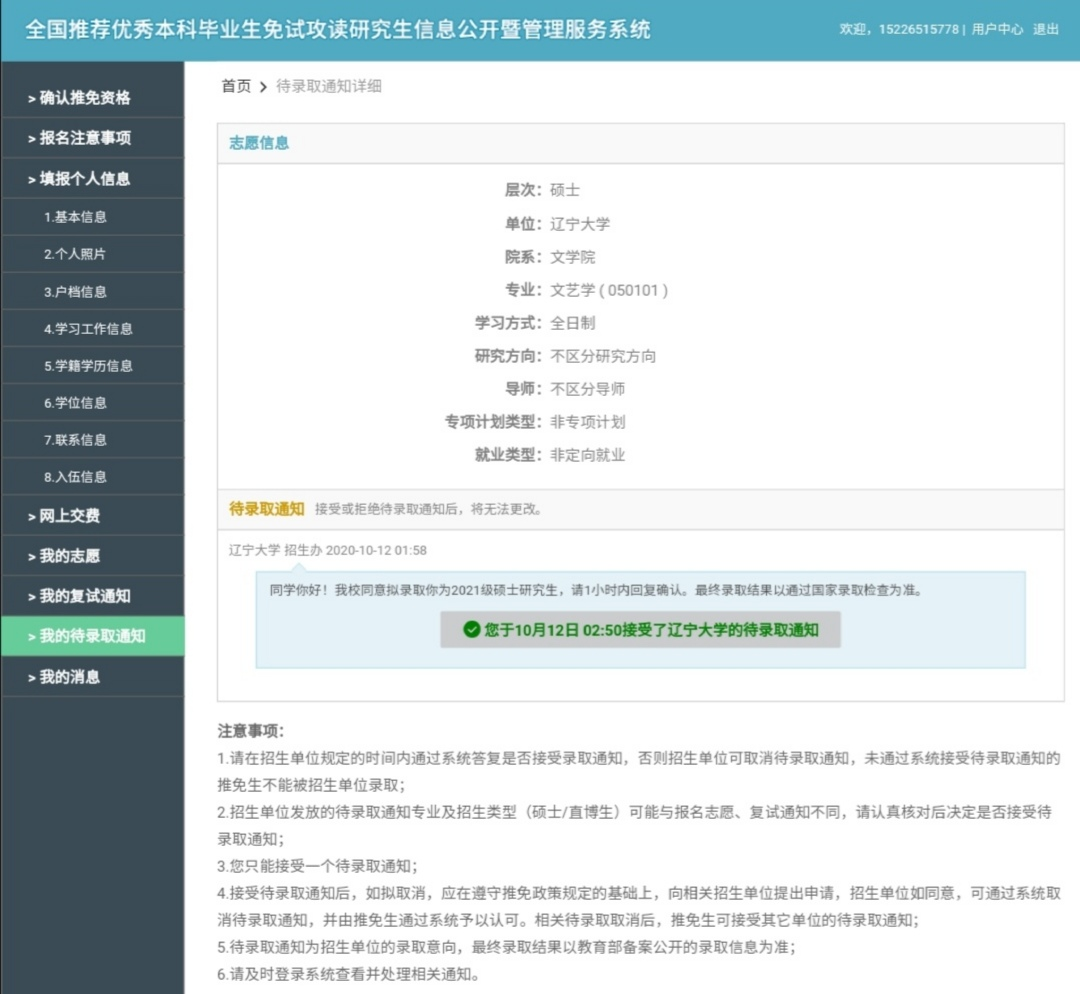
Task: Click the 首页 breadcrumb link
Action: pos(236,87)
